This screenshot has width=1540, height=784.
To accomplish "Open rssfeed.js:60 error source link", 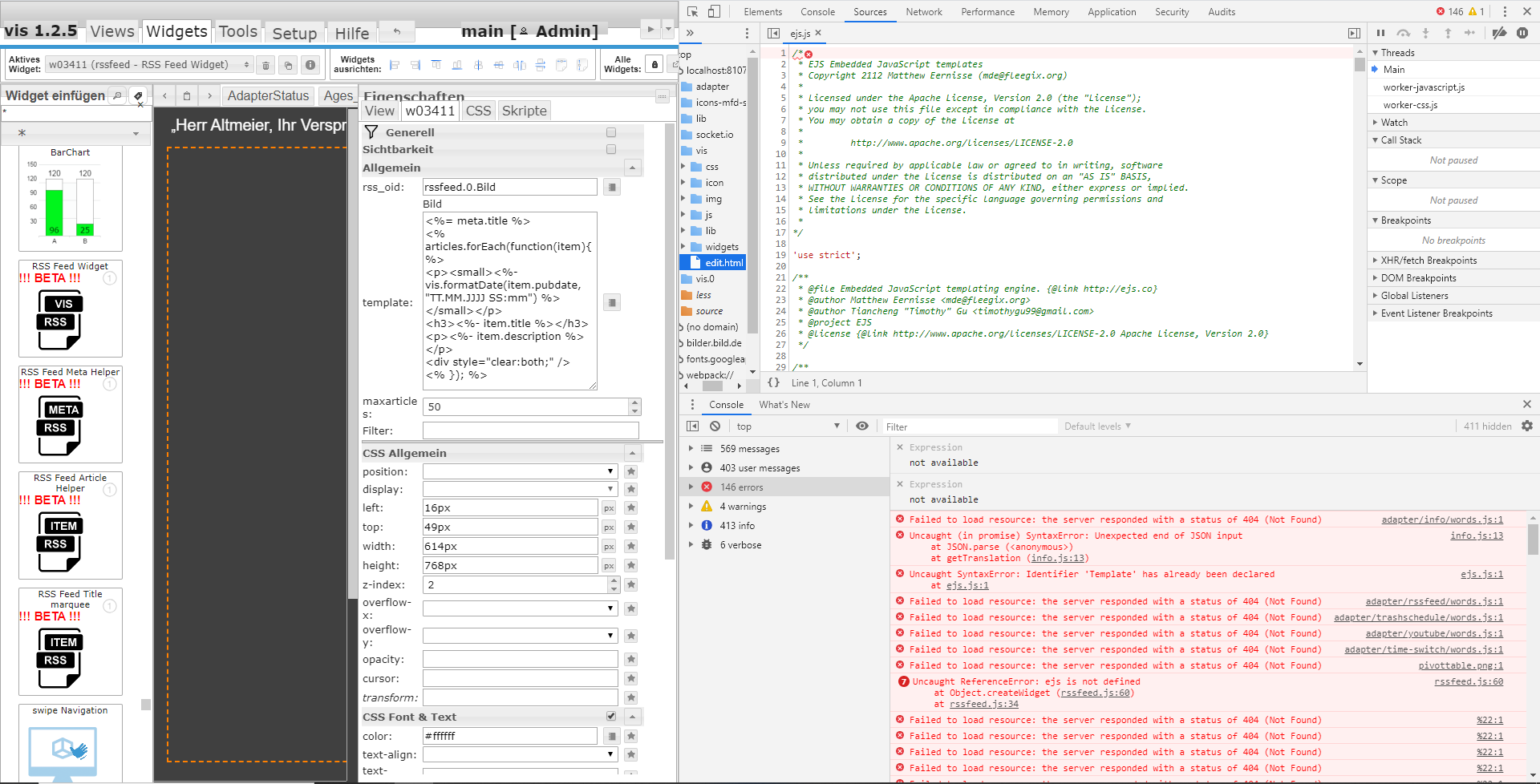I will coord(1469,681).
